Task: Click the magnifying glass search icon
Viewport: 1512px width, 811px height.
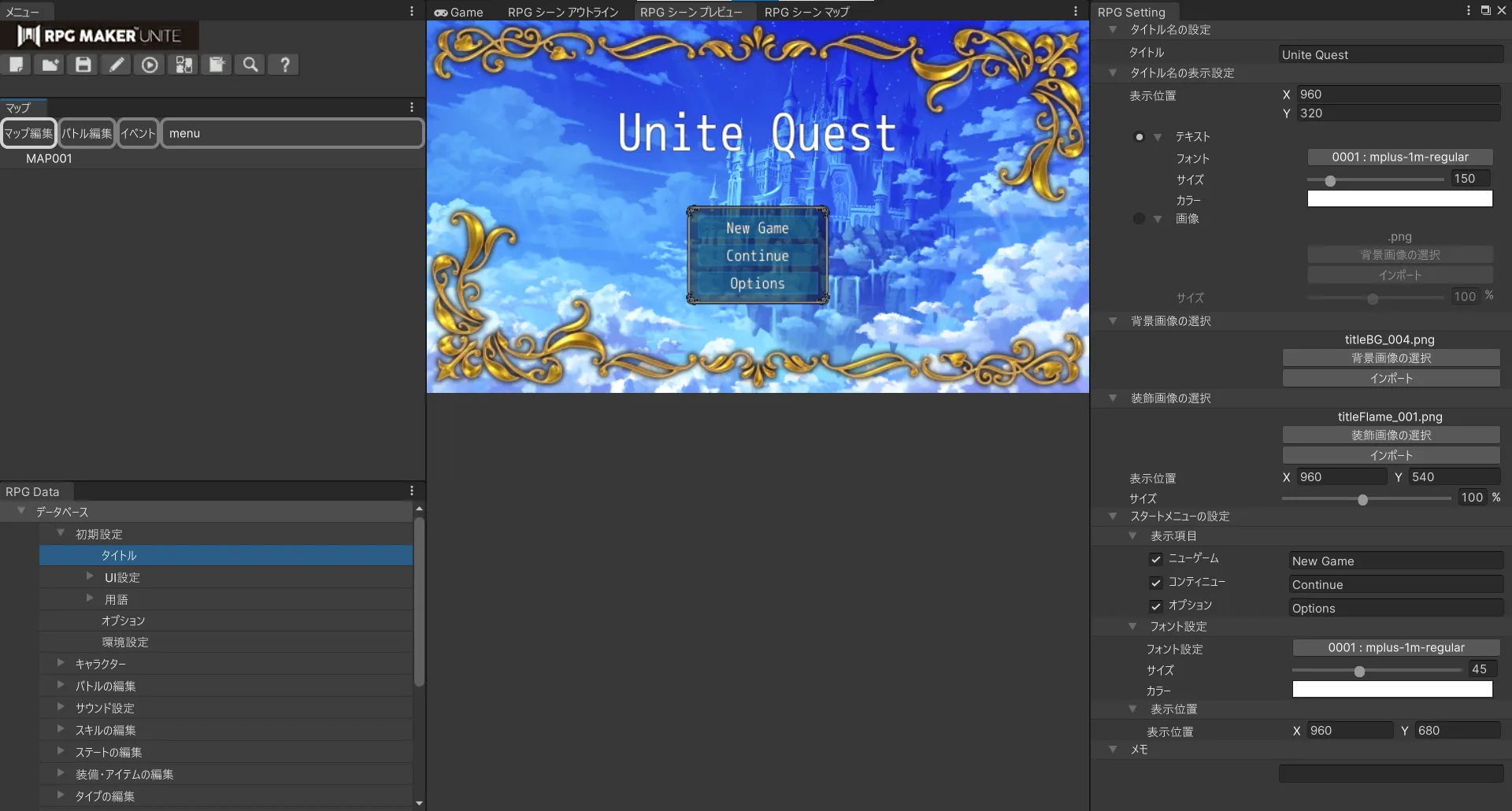Action: (x=250, y=65)
